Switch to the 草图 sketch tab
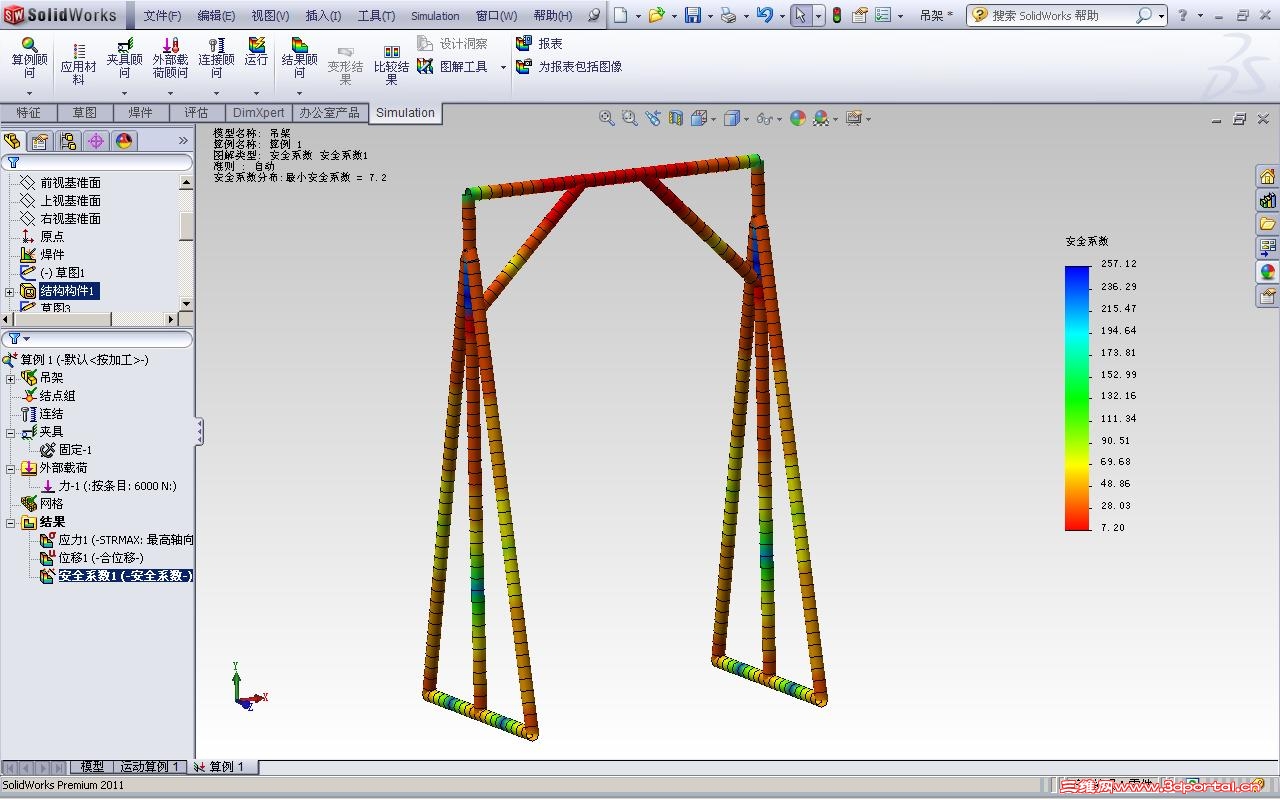 point(84,113)
